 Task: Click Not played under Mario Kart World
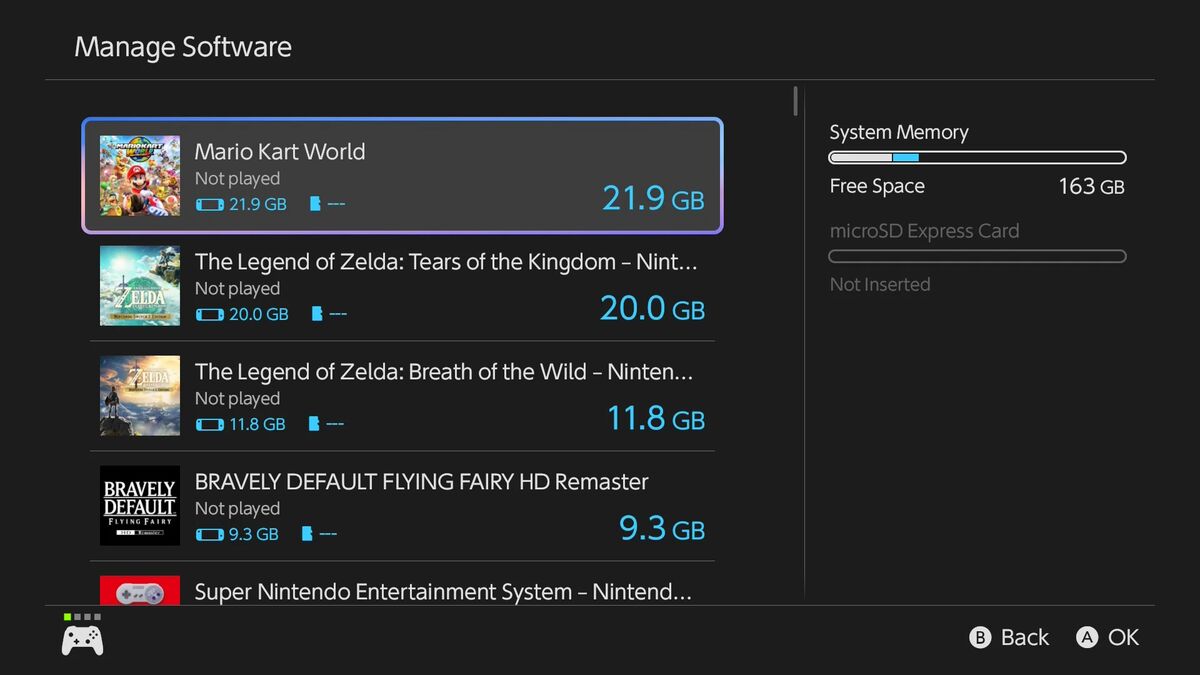click(237, 179)
